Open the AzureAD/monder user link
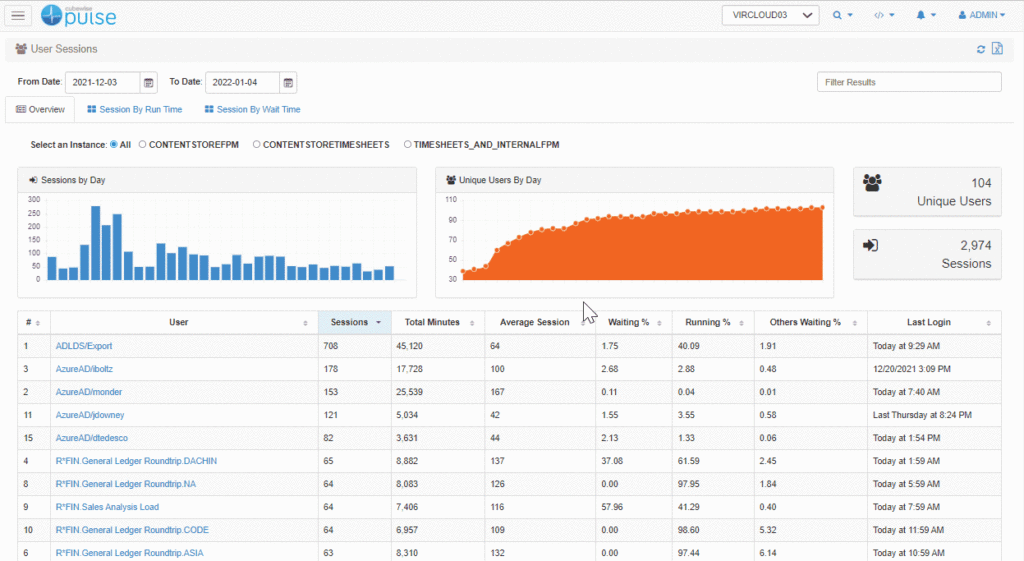The width and height of the screenshot is (1024, 561). [89, 392]
